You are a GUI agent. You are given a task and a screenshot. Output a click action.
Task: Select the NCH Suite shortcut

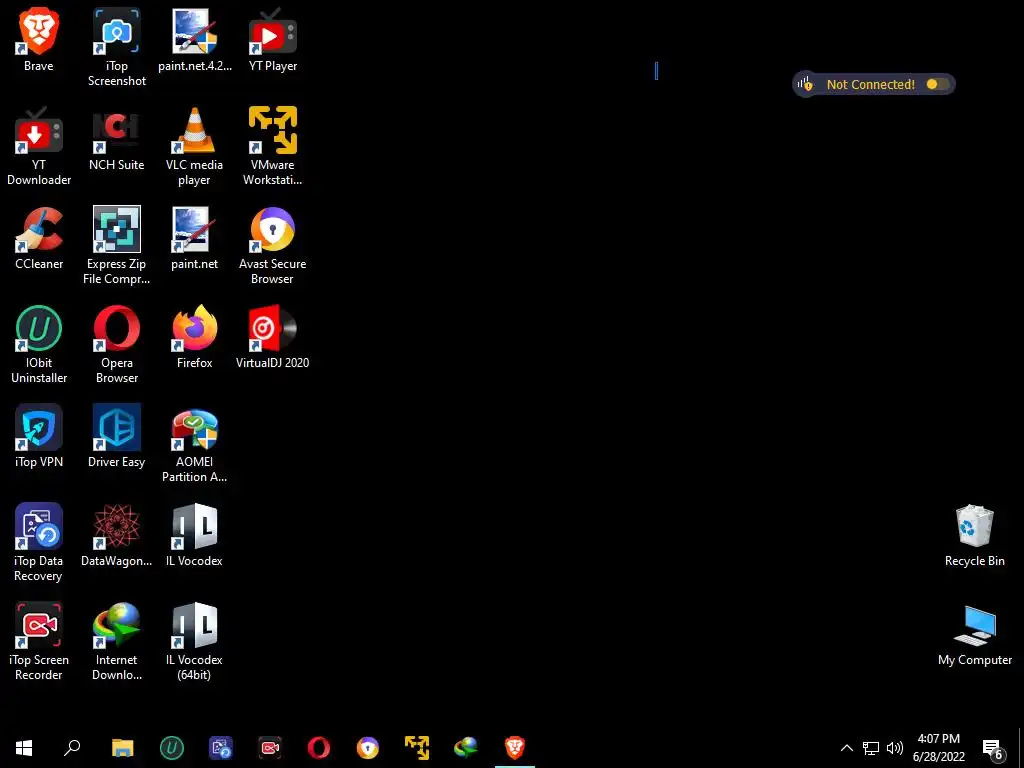pyautogui.click(x=116, y=138)
